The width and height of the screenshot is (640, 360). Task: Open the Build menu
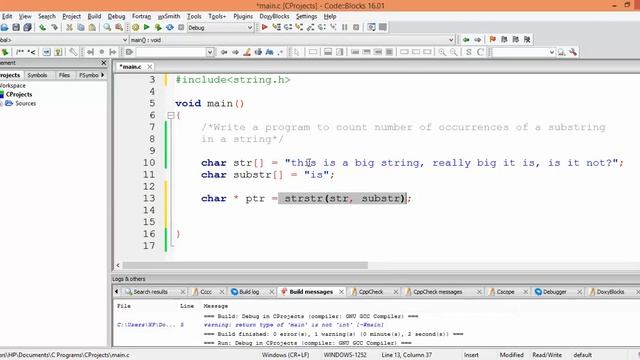pyautogui.click(x=94, y=16)
